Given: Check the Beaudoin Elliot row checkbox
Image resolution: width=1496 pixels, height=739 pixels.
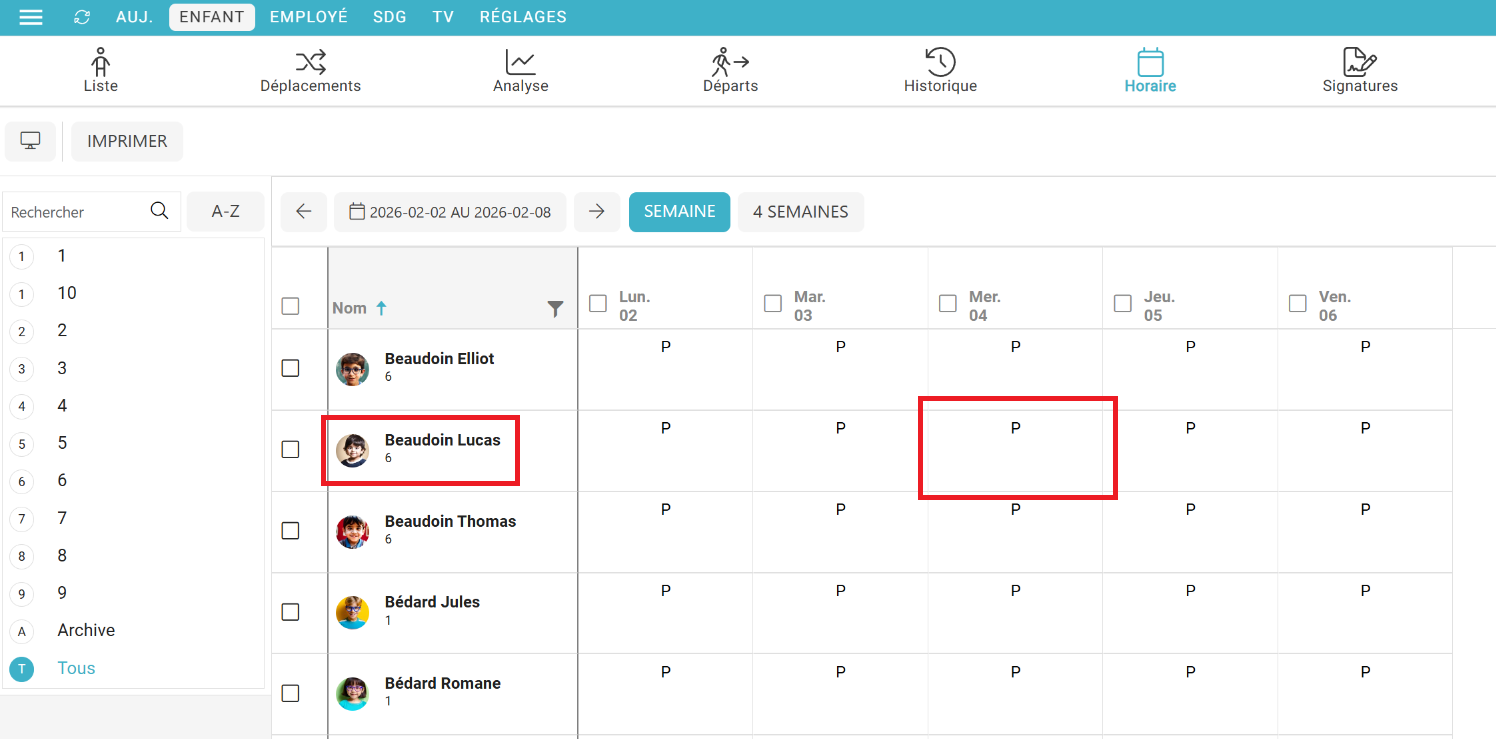Looking at the screenshot, I should pos(290,368).
